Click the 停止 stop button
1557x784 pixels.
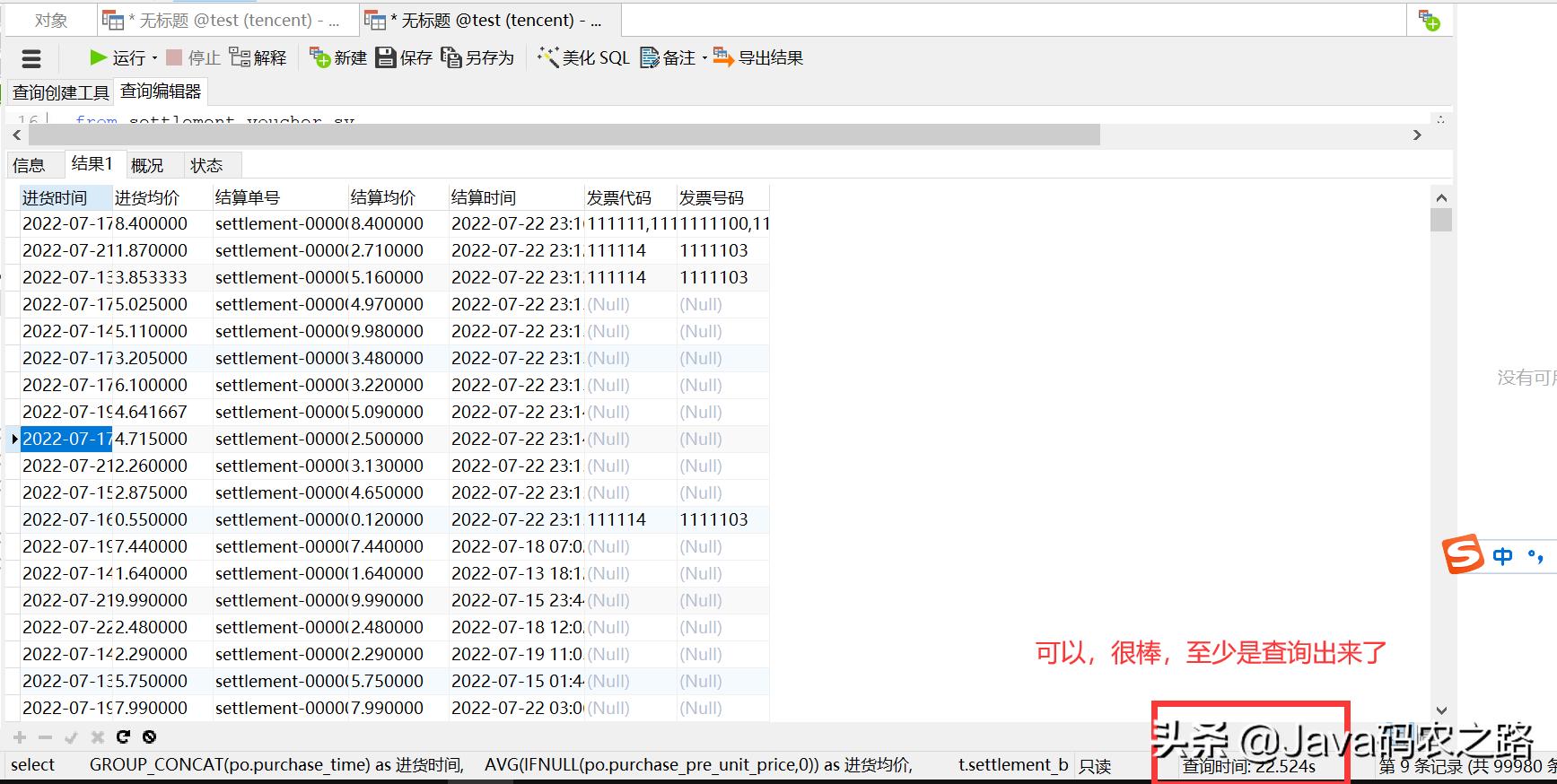point(193,57)
